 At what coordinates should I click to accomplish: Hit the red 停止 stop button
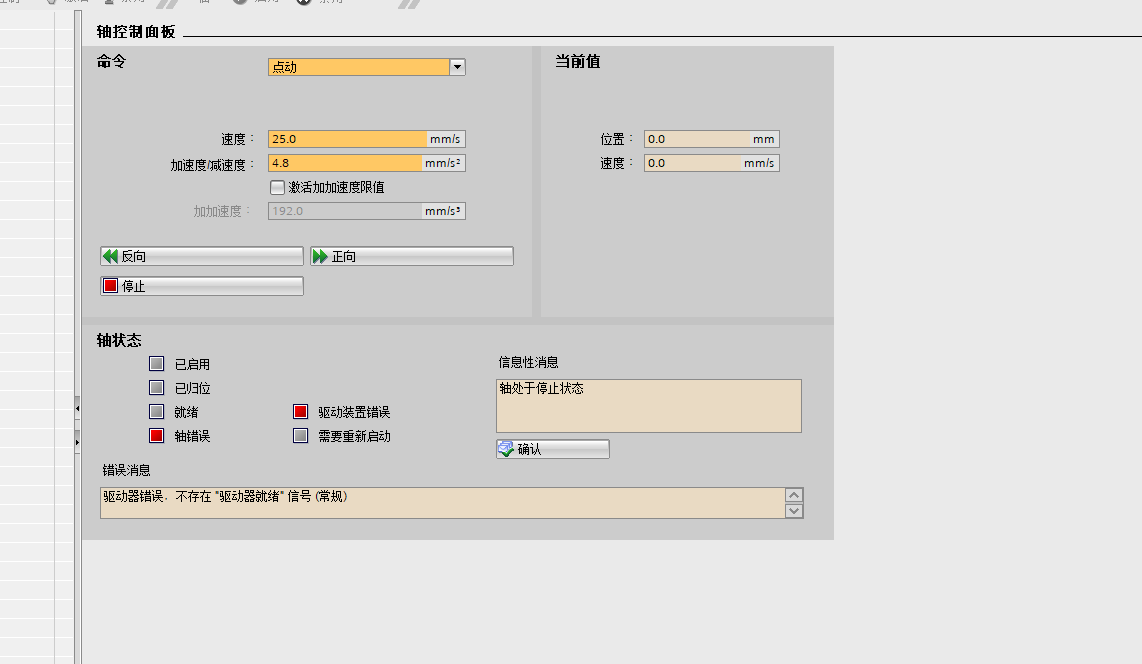(201, 287)
